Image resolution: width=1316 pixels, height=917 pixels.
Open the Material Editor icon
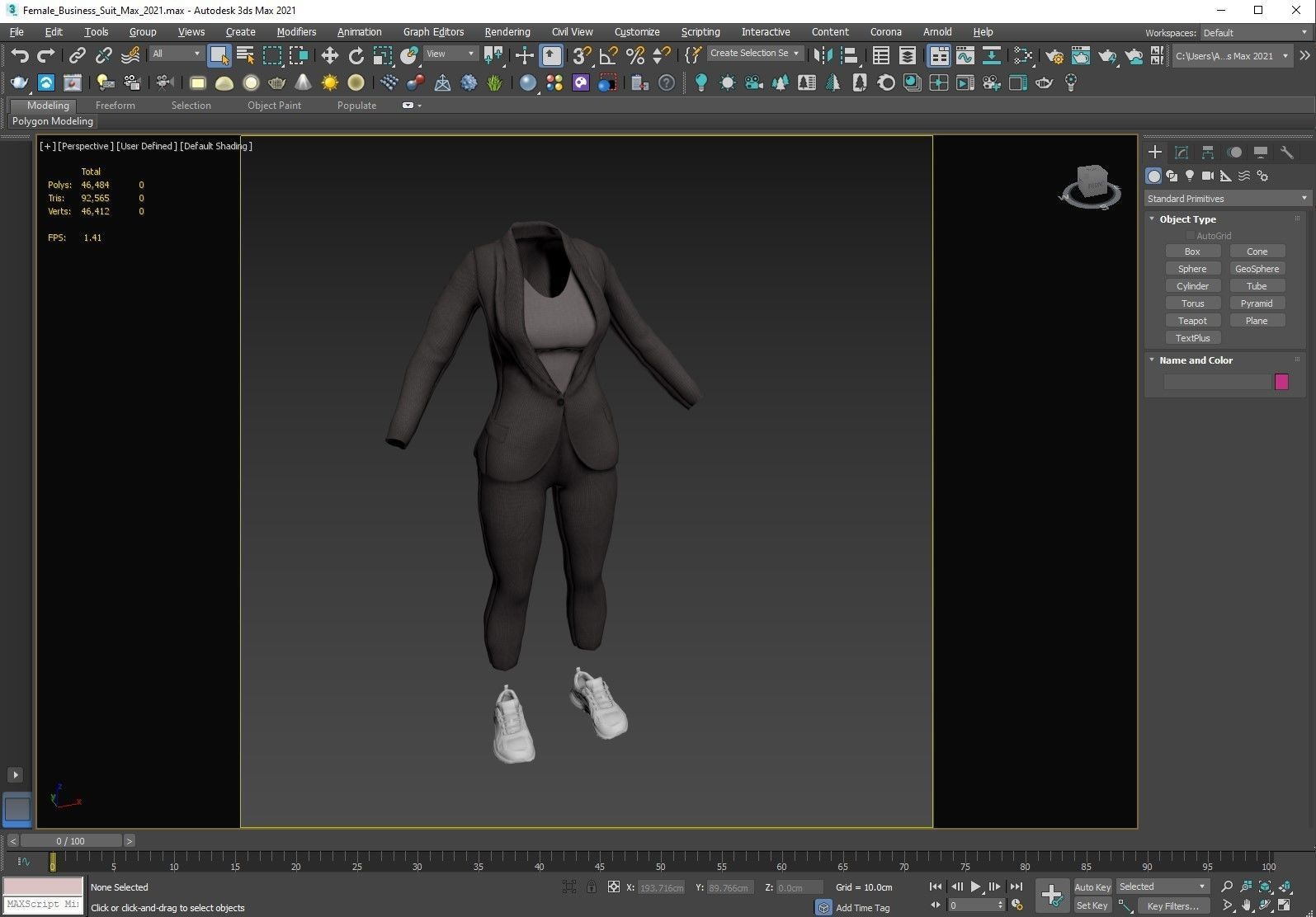coord(1025,55)
